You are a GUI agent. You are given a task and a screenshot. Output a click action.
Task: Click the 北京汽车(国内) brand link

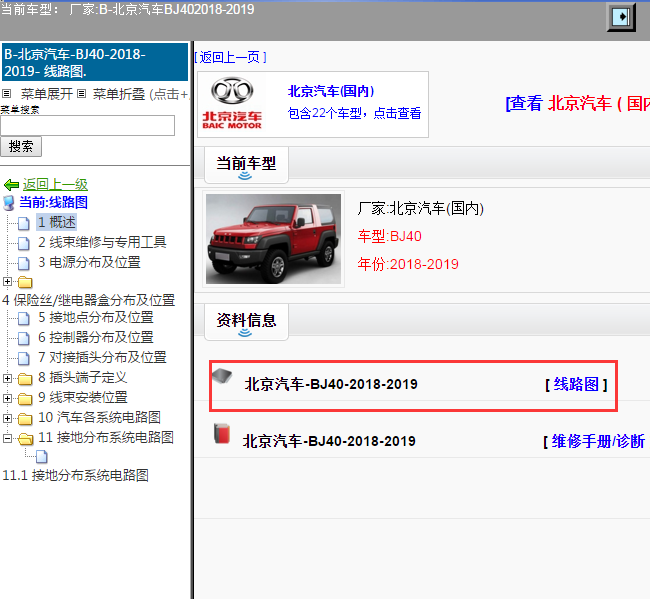tap(331, 91)
